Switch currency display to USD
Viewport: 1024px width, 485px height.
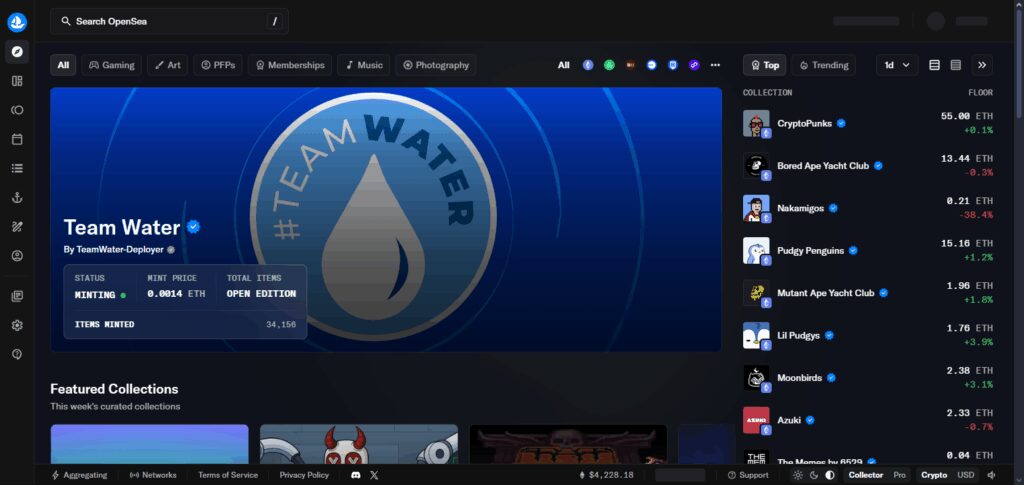[966, 475]
